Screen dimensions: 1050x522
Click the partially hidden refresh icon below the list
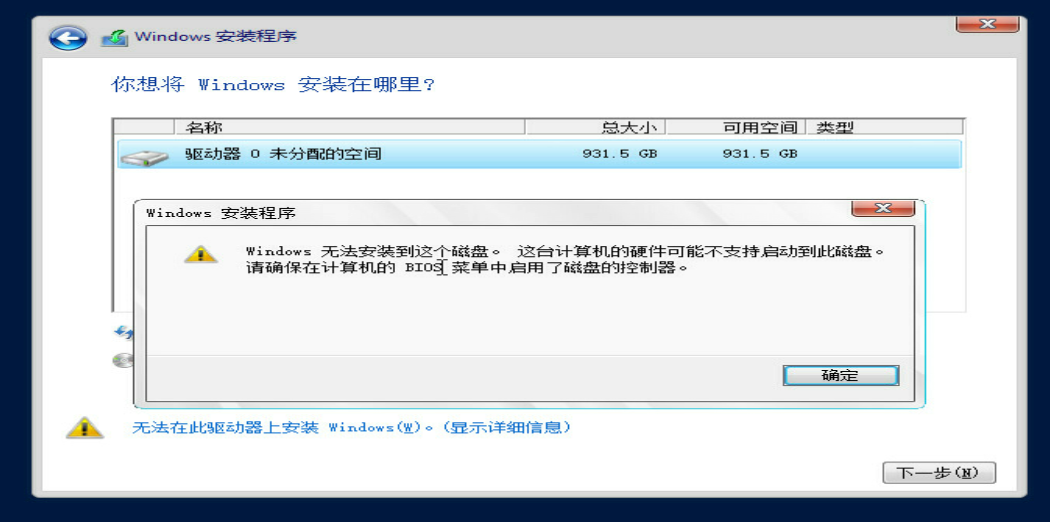click(125, 331)
